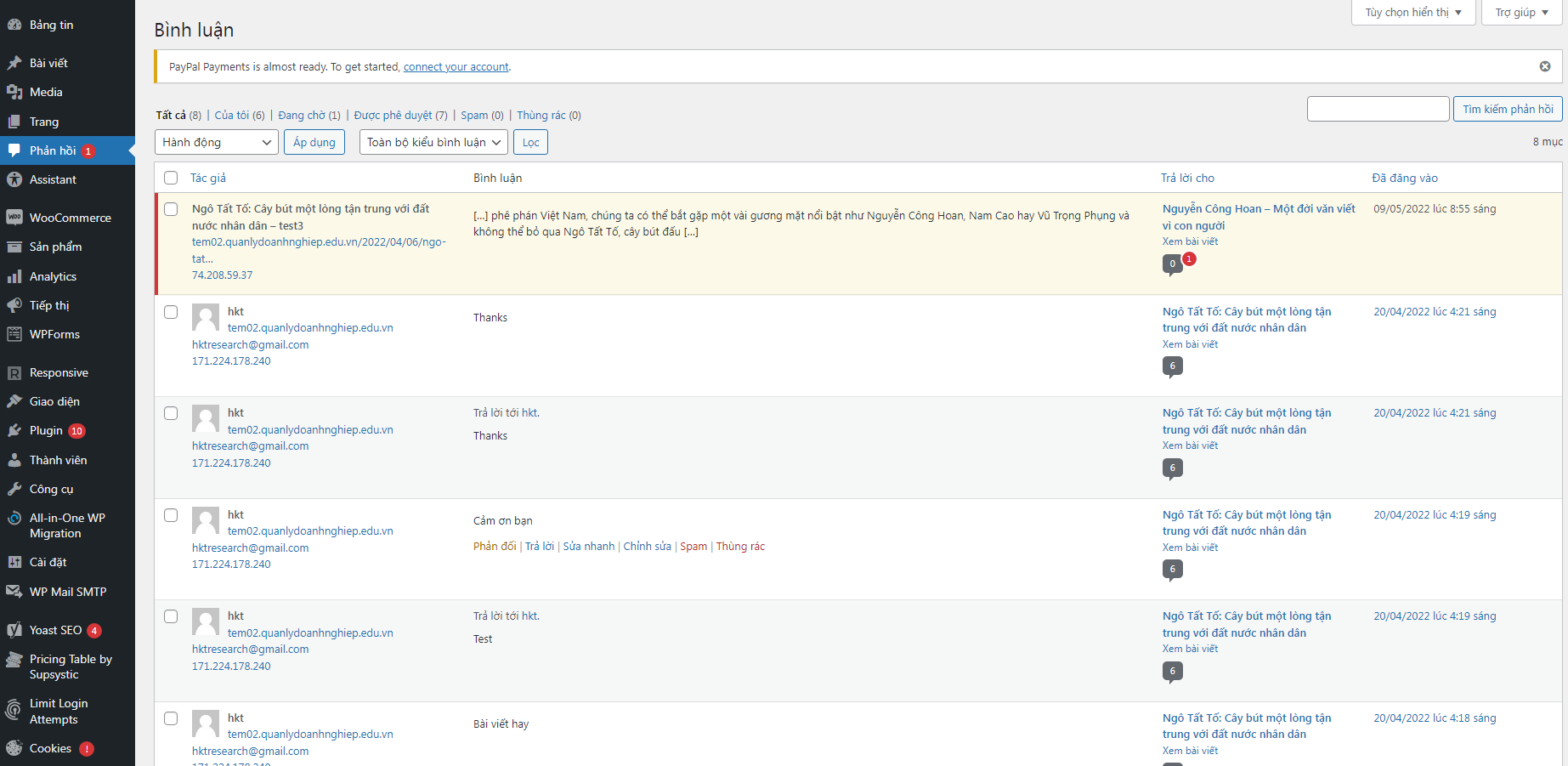Show the 'Được phê duyệt' comments filter
The width and height of the screenshot is (1568, 766).
pos(393,116)
